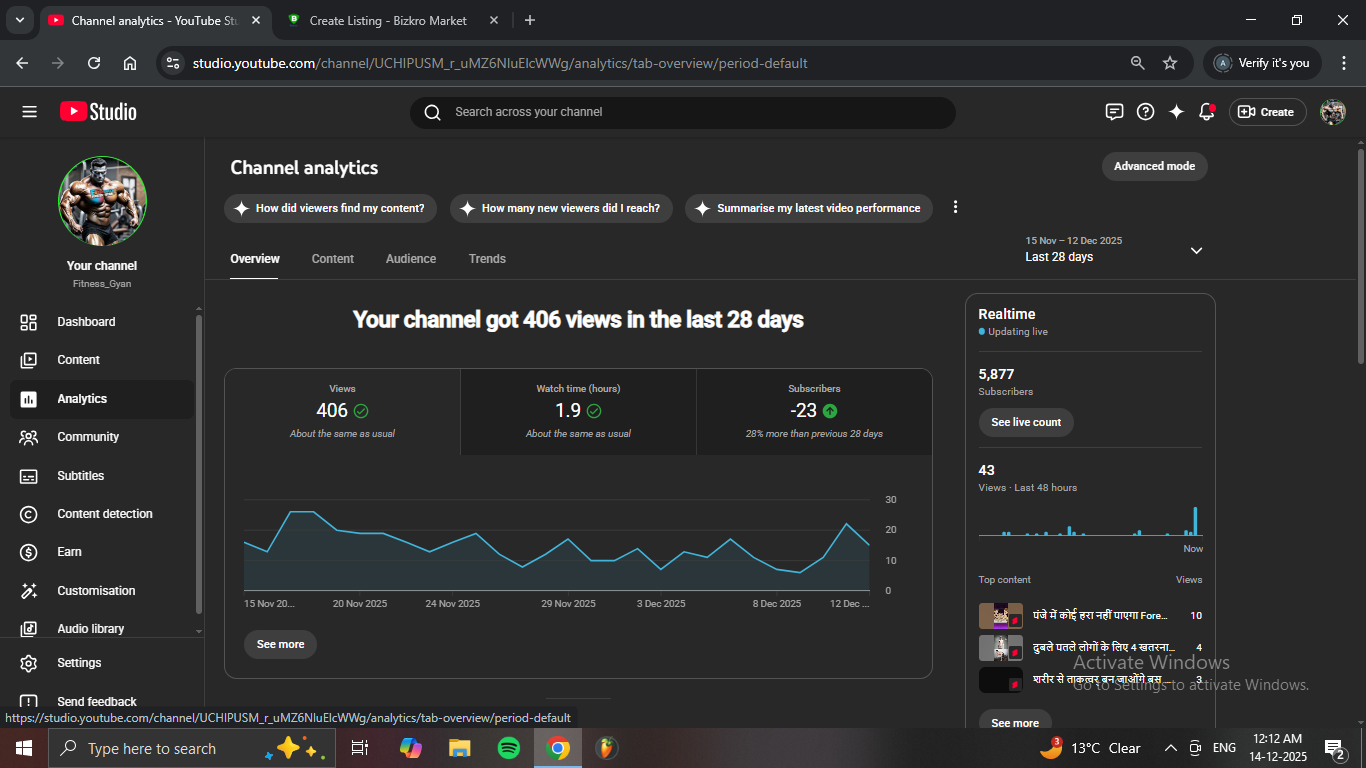Open Content in the left sidebar
Image resolution: width=1366 pixels, height=768 pixels.
(x=78, y=360)
